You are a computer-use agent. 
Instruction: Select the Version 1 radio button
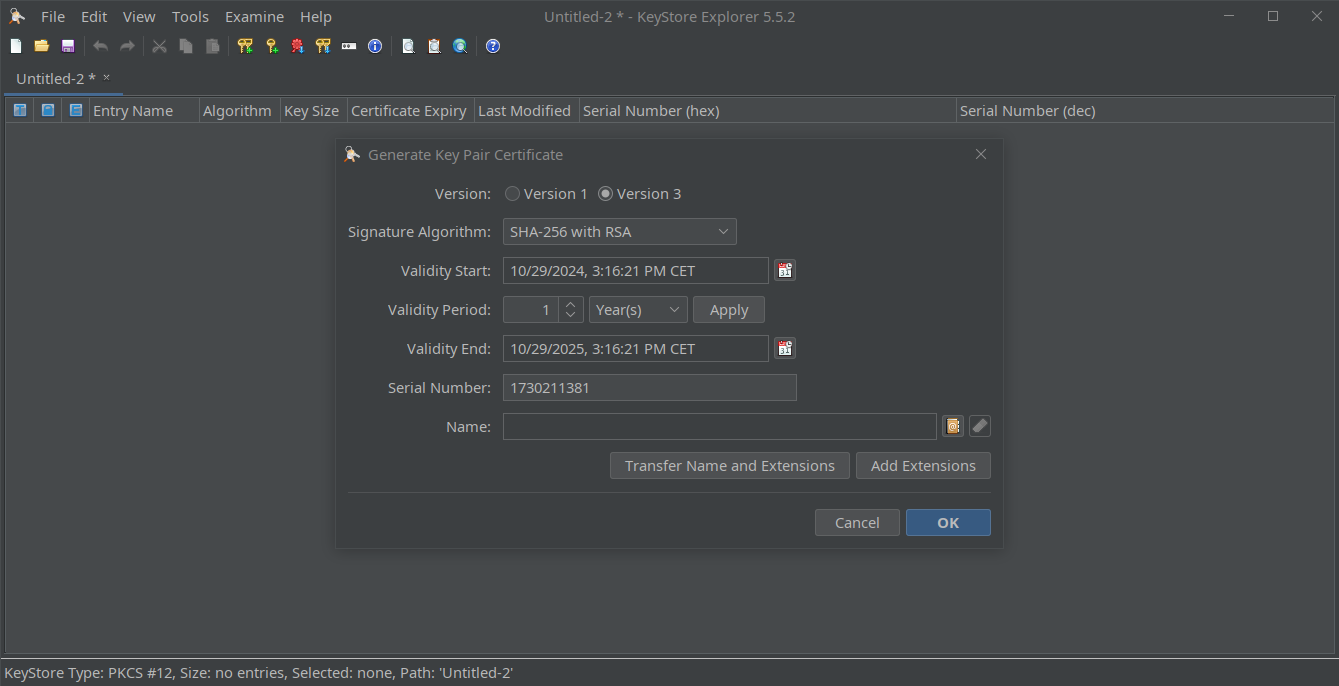click(x=512, y=194)
